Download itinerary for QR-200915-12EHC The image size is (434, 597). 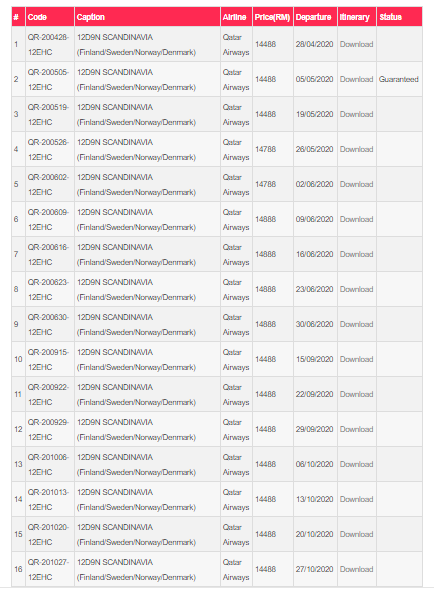pyautogui.click(x=356, y=359)
